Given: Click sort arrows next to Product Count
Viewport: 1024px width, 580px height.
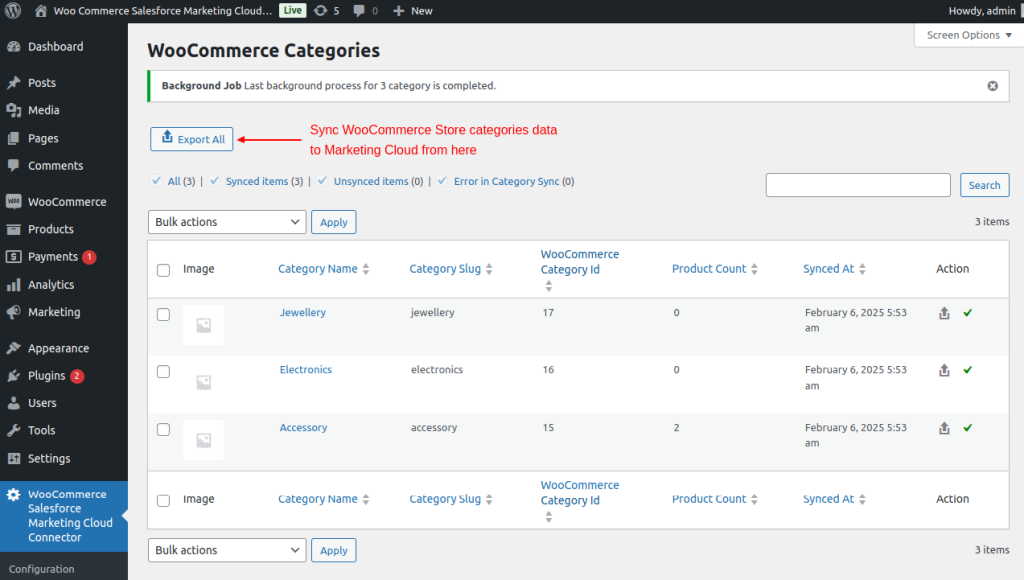Looking at the screenshot, I should click(754, 269).
